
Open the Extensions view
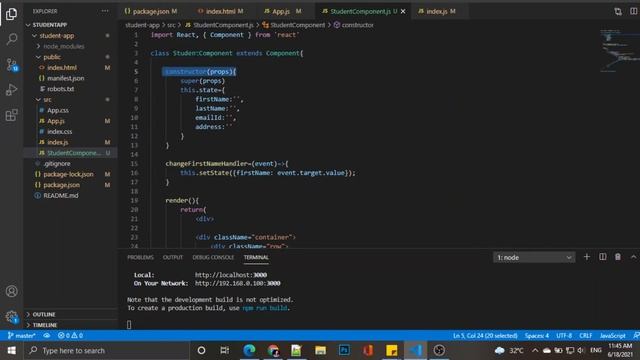pyautogui.click(x=11, y=115)
